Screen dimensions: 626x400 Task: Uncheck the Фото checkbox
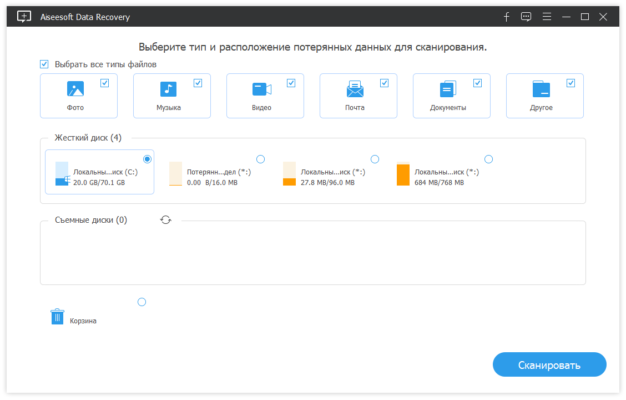(105, 83)
